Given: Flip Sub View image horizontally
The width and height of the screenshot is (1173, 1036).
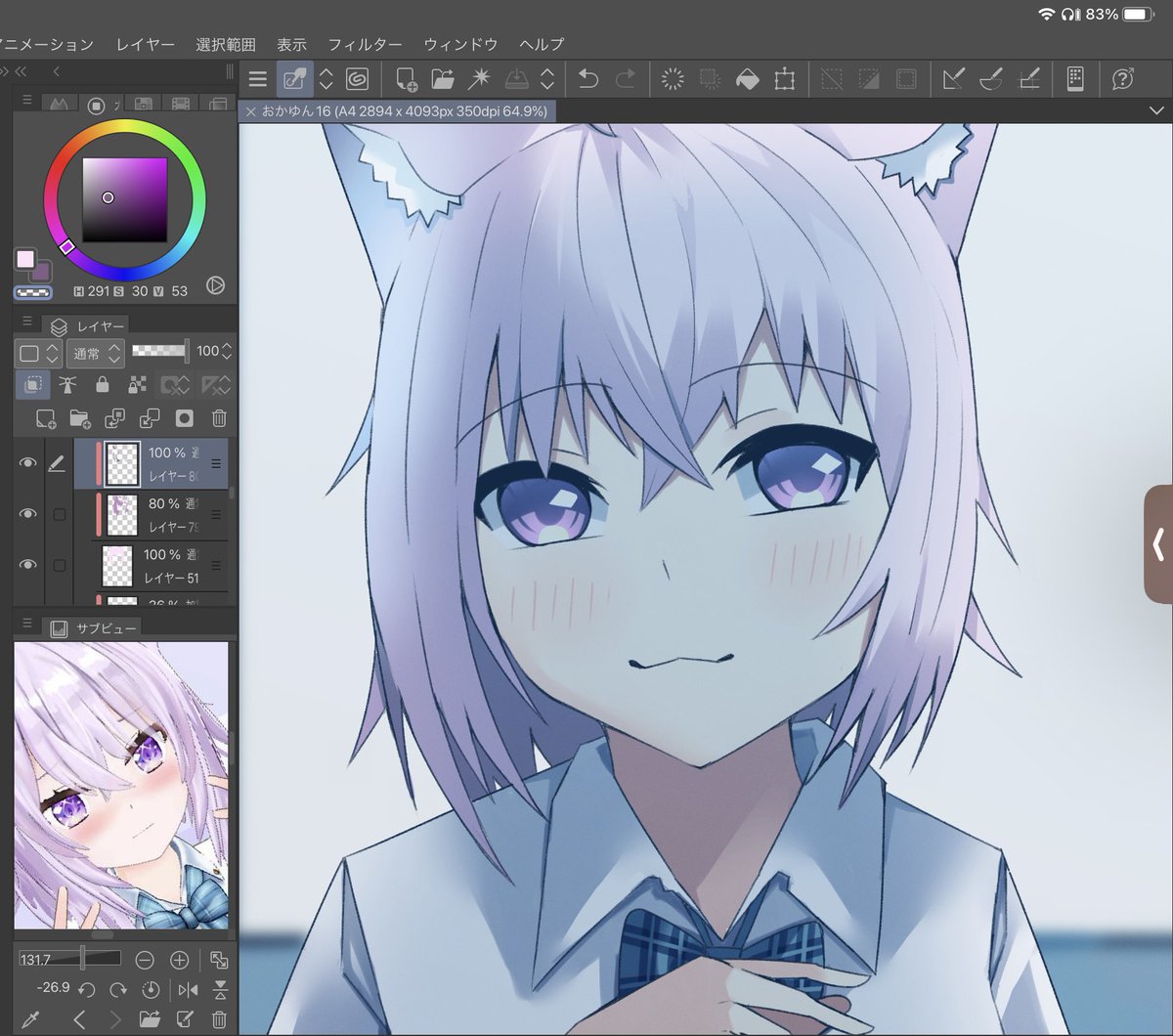Looking at the screenshot, I should pyautogui.click(x=188, y=989).
